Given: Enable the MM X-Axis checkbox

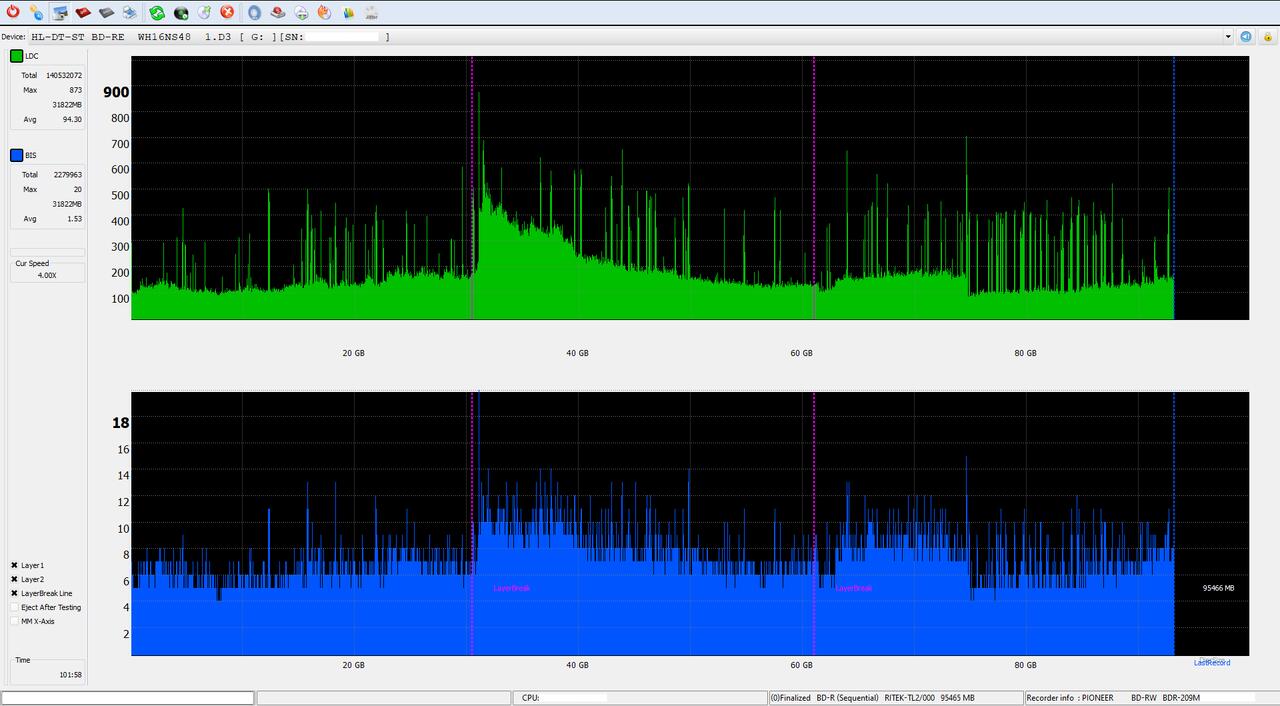Looking at the screenshot, I should [15, 621].
